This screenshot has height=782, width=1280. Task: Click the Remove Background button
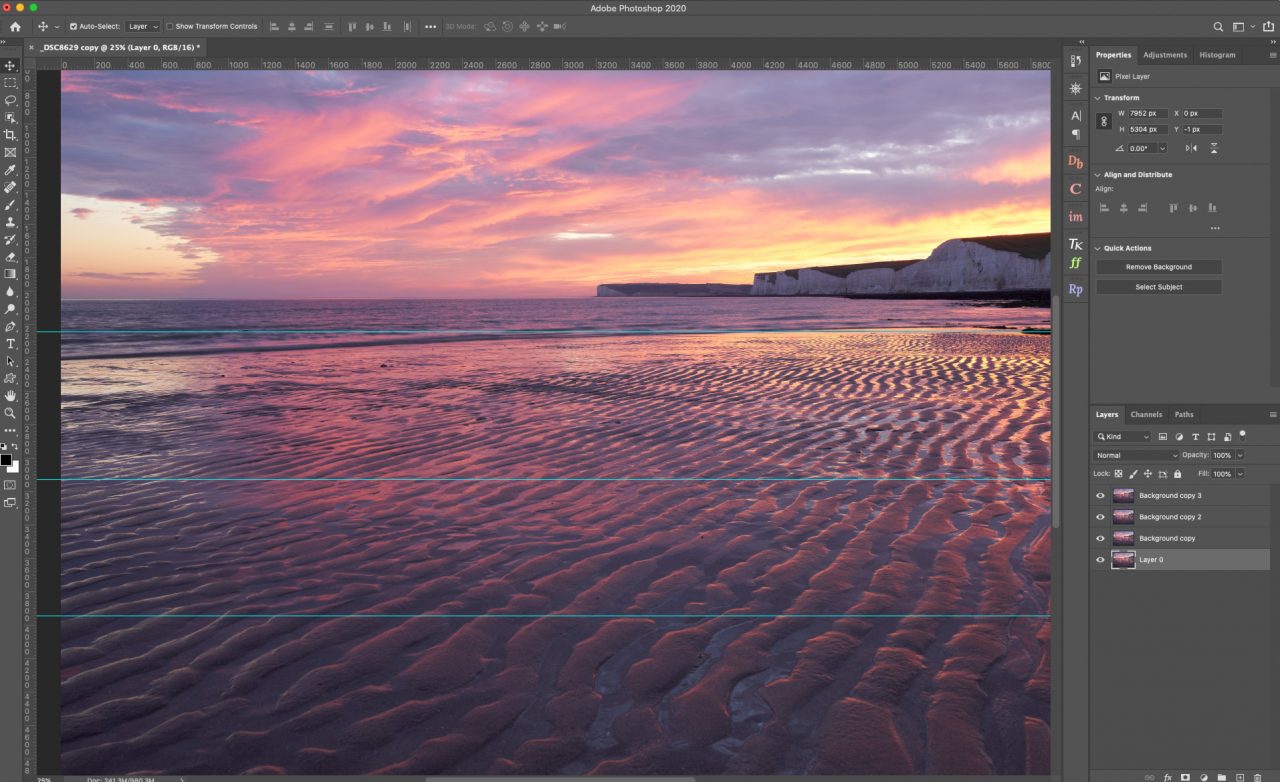1158,267
